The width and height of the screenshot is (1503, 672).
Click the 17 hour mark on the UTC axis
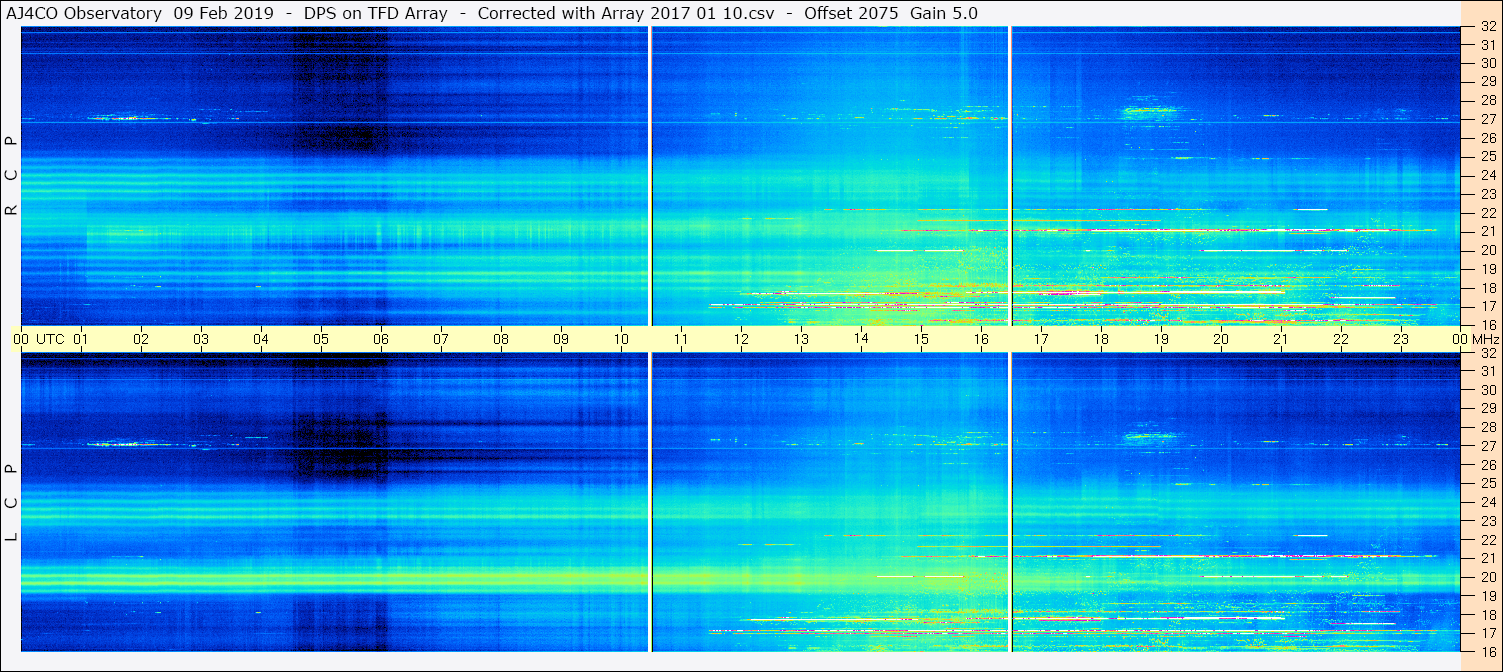[x=1041, y=339]
